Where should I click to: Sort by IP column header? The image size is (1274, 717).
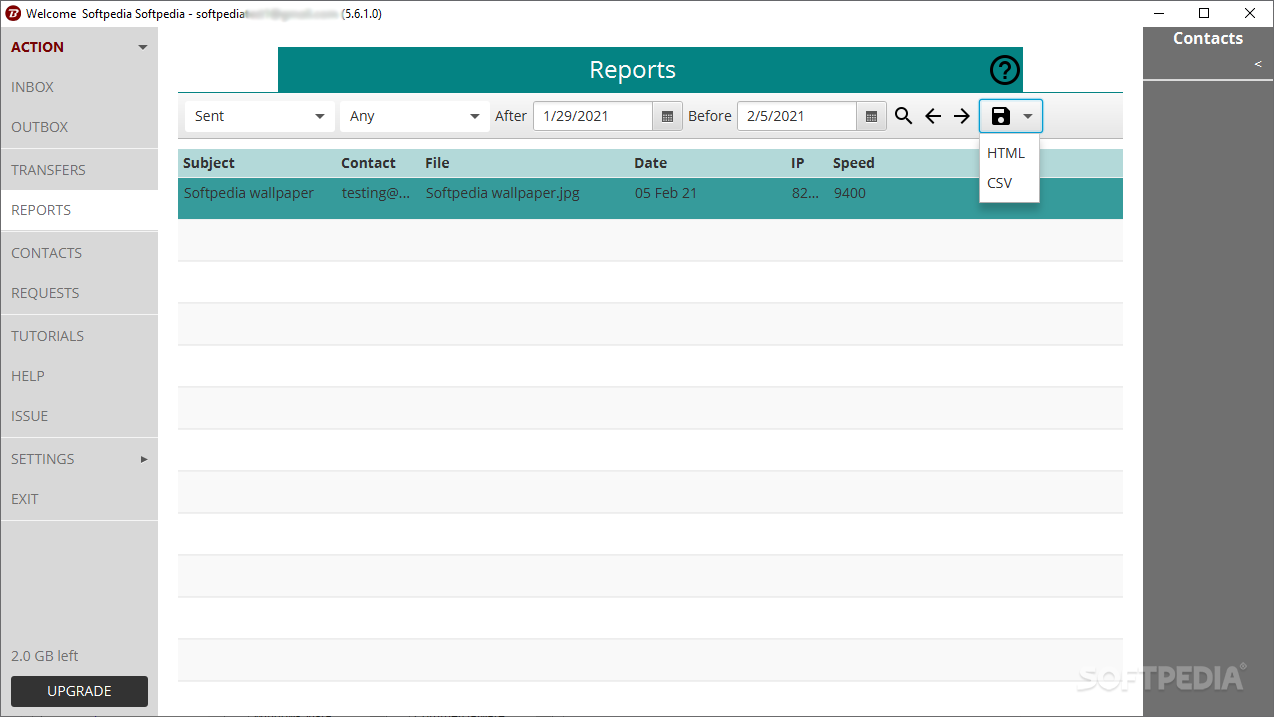pyautogui.click(x=797, y=163)
